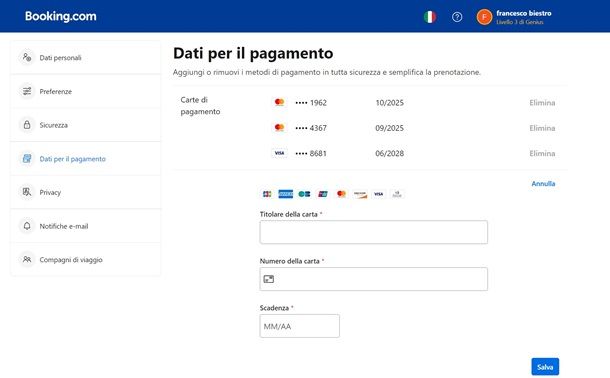Open Compagni di viaggio in the sidebar
This screenshot has width=610, height=378.
pos(86,259)
